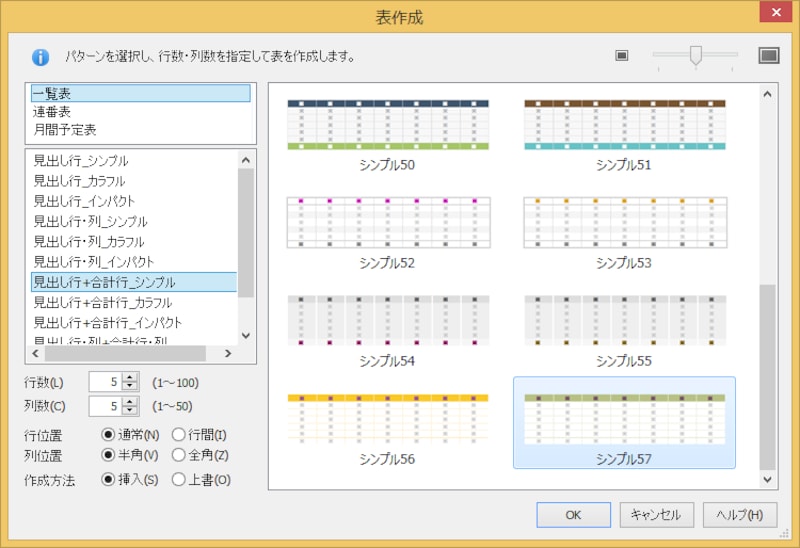Increase the 行数 row count spinner
This screenshot has width=800, height=548.
[129, 377]
